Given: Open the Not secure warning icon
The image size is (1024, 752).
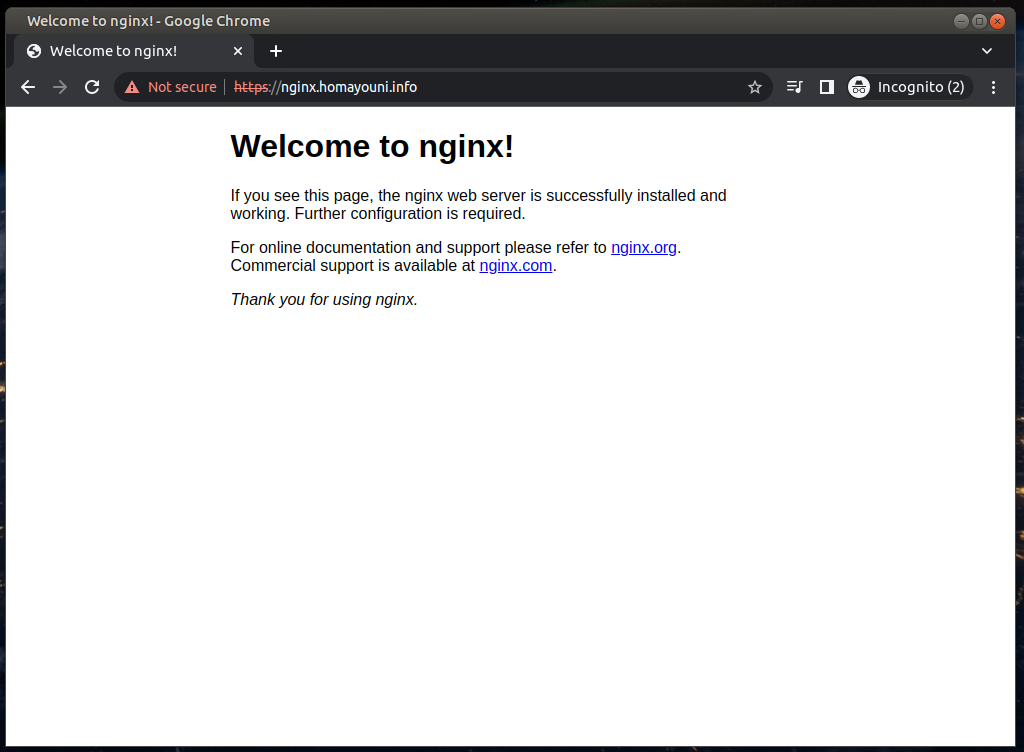Looking at the screenshot, I should (x=132, y=87).
